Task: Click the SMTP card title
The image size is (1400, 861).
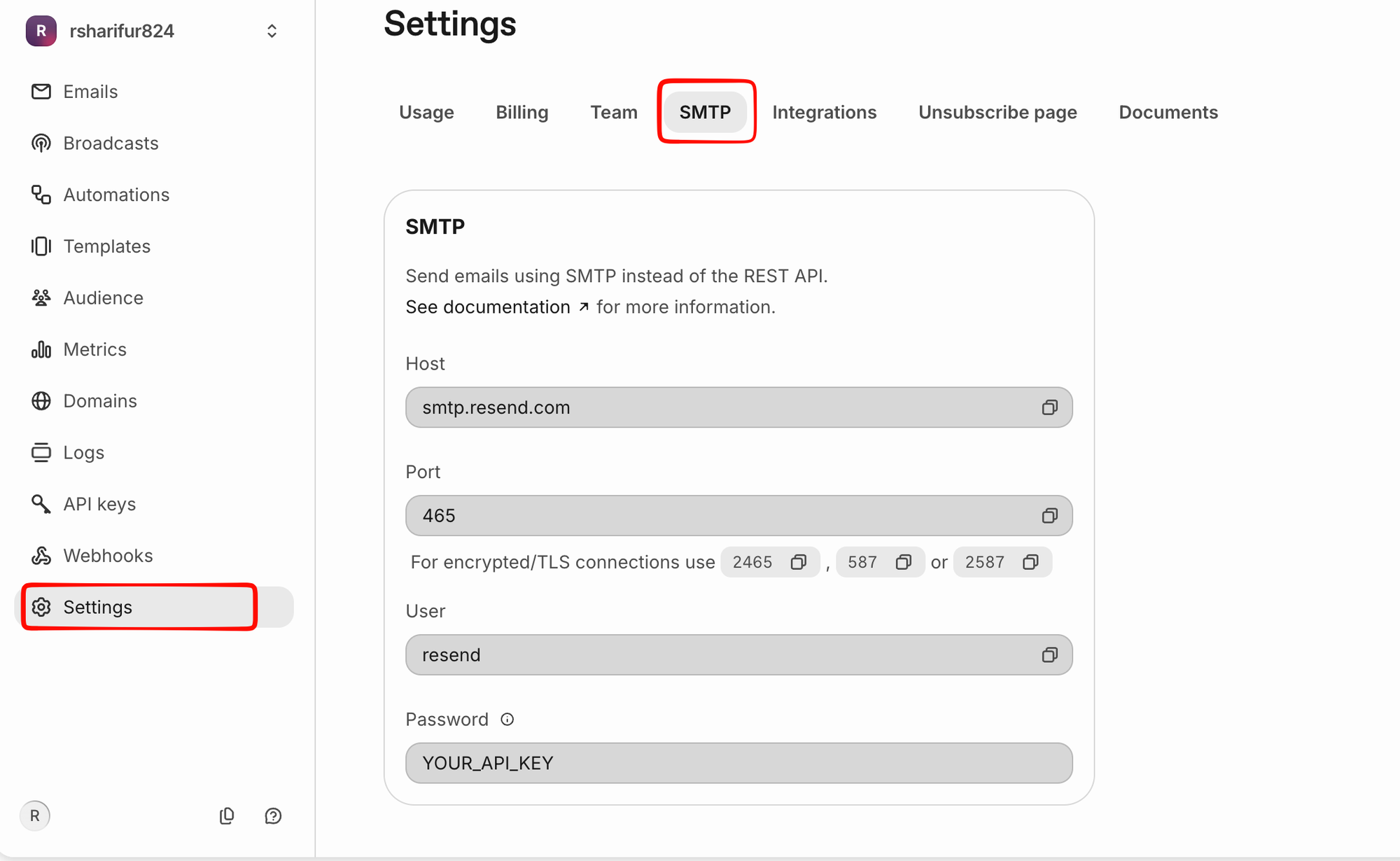Action: point(435,227)
